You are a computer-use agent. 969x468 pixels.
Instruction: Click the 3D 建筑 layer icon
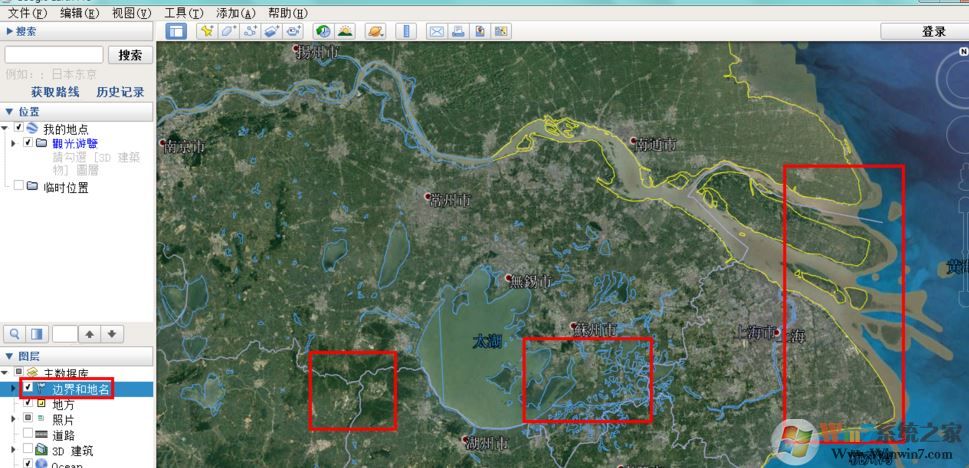41,449
